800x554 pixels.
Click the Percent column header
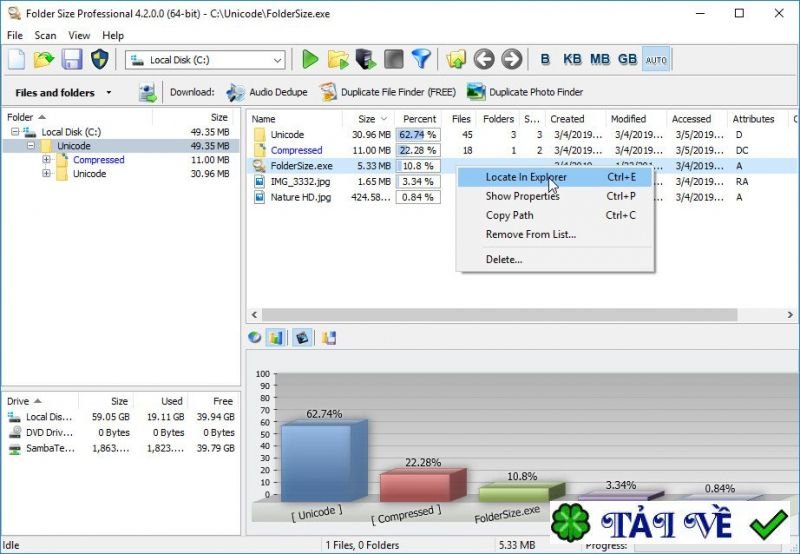coord(418,119)
